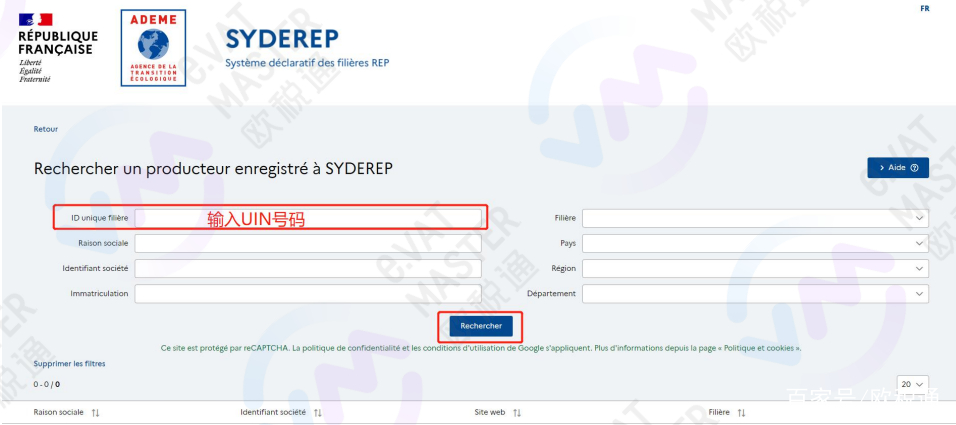This screenshot has width=956, height=425.
Task: Open the Filière dropdown
Action: click(755, 218)
